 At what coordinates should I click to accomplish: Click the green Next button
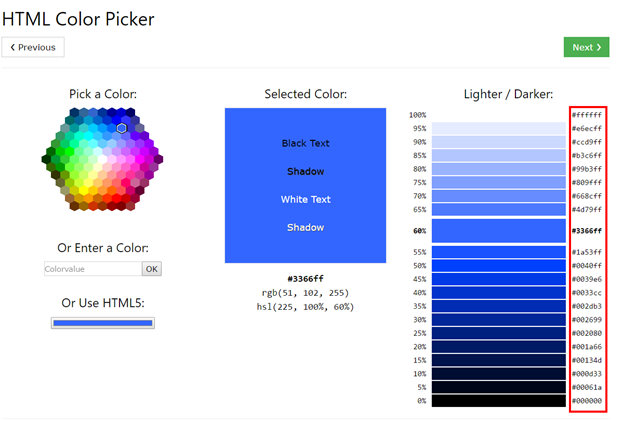(x=586, y=47)
